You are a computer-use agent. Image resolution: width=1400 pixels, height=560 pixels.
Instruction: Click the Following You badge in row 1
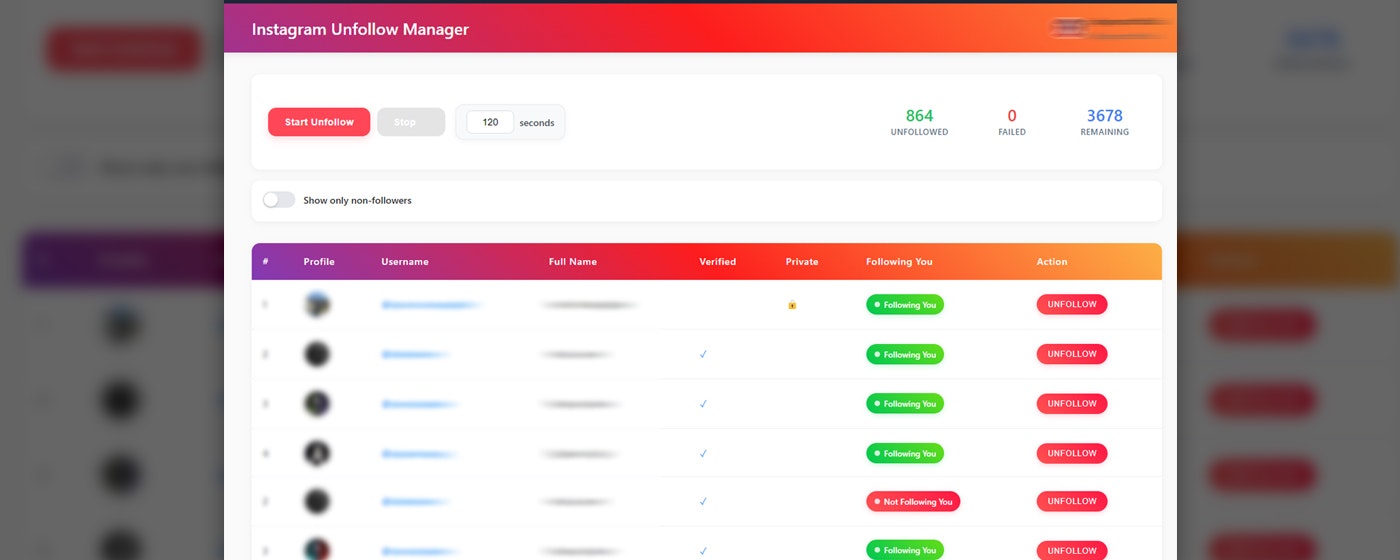click(x=905, y=305)
